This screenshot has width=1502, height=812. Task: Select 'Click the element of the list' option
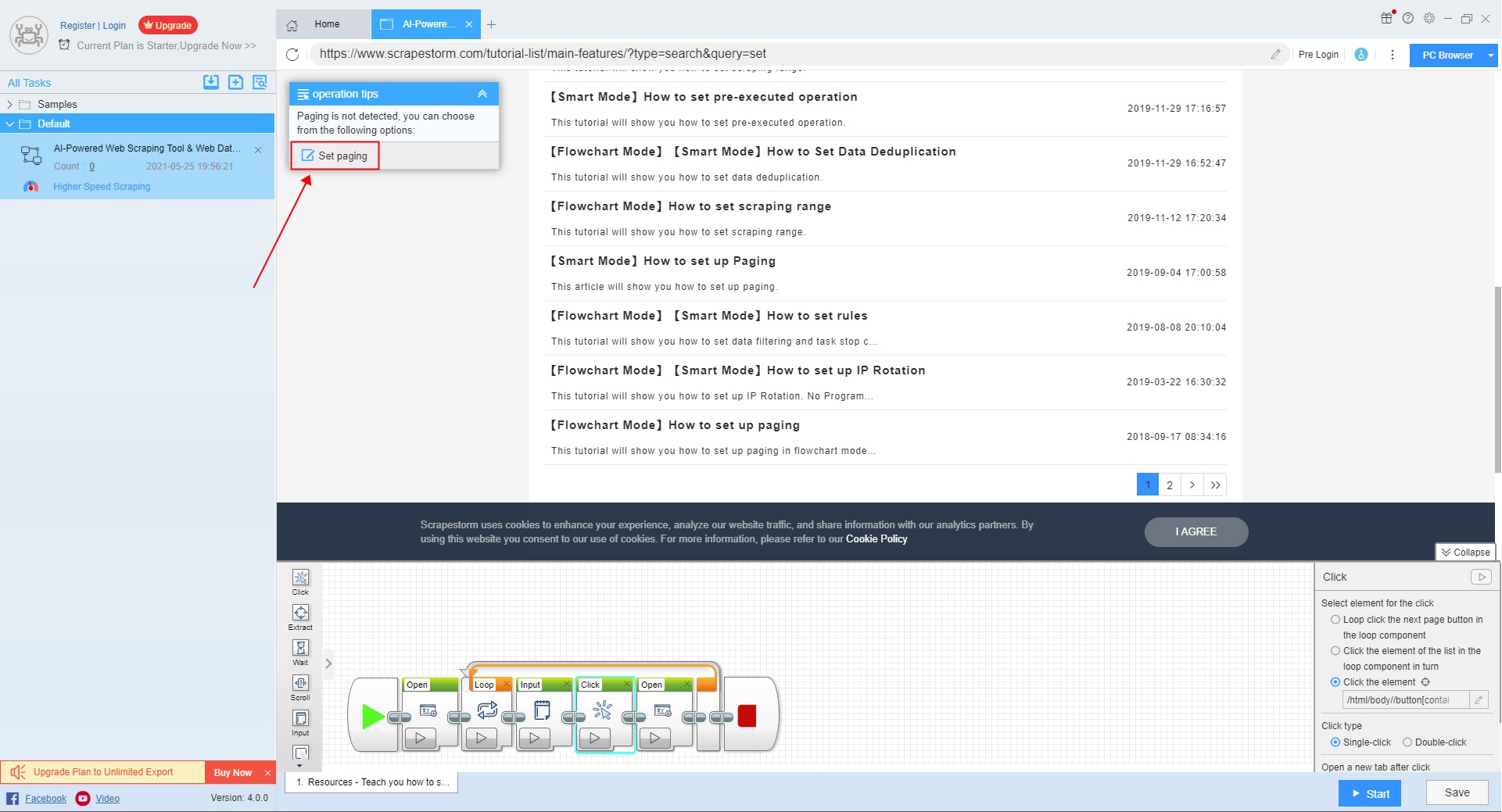click(x=1335, y=651)
